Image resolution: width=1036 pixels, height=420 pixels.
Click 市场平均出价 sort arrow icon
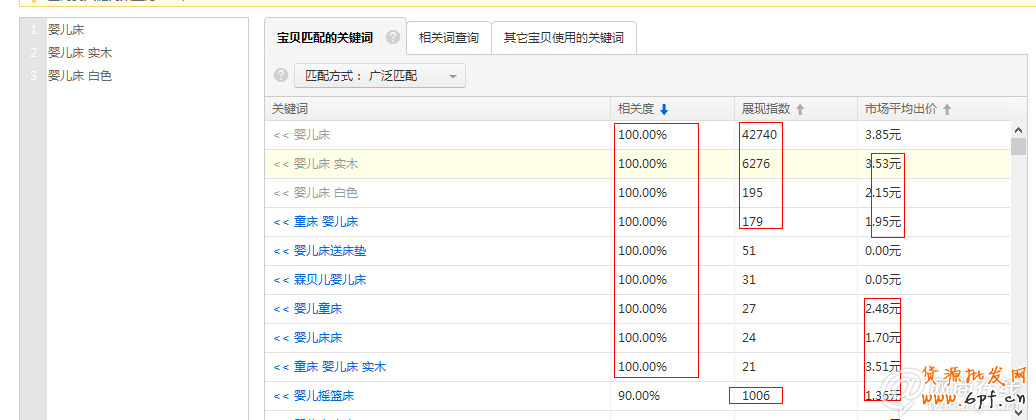pos(947,109)
